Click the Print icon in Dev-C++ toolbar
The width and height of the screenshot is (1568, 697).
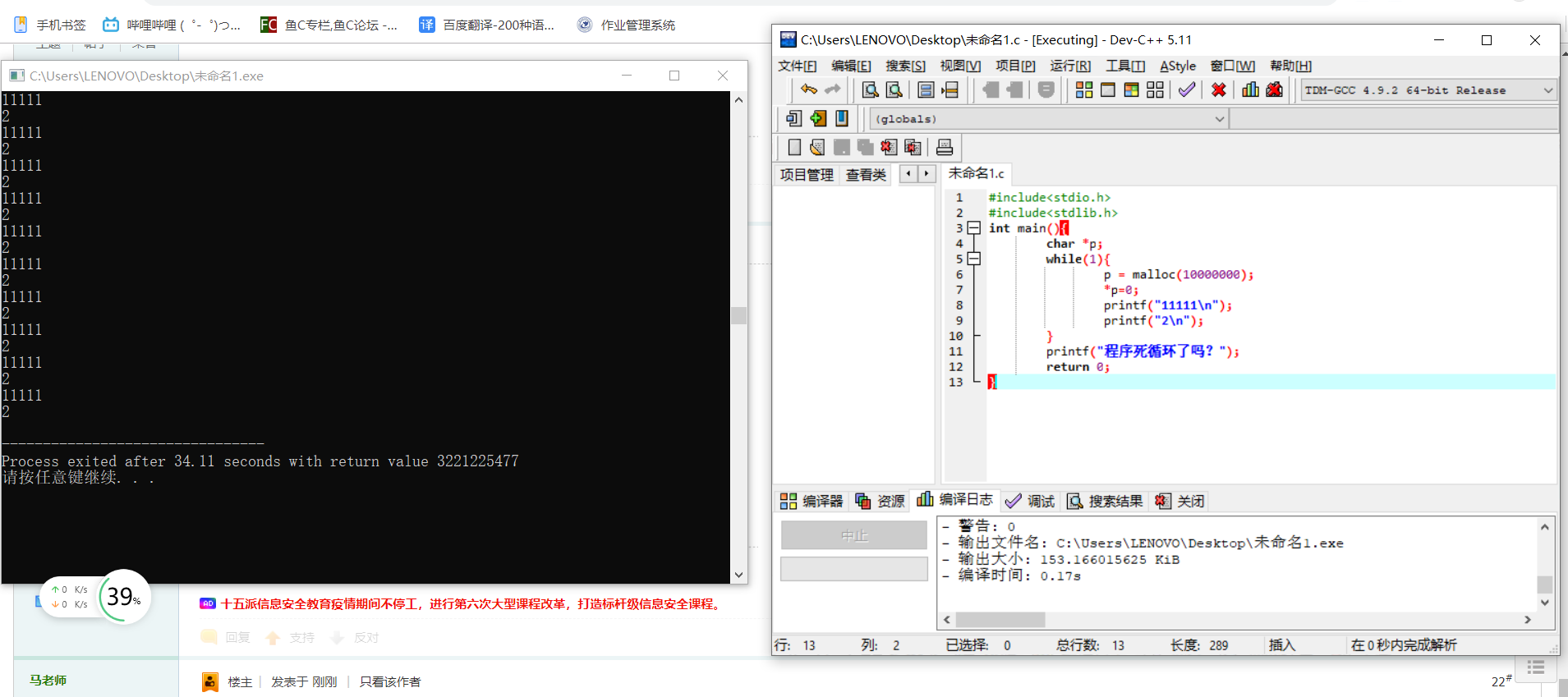click(945, 147)
